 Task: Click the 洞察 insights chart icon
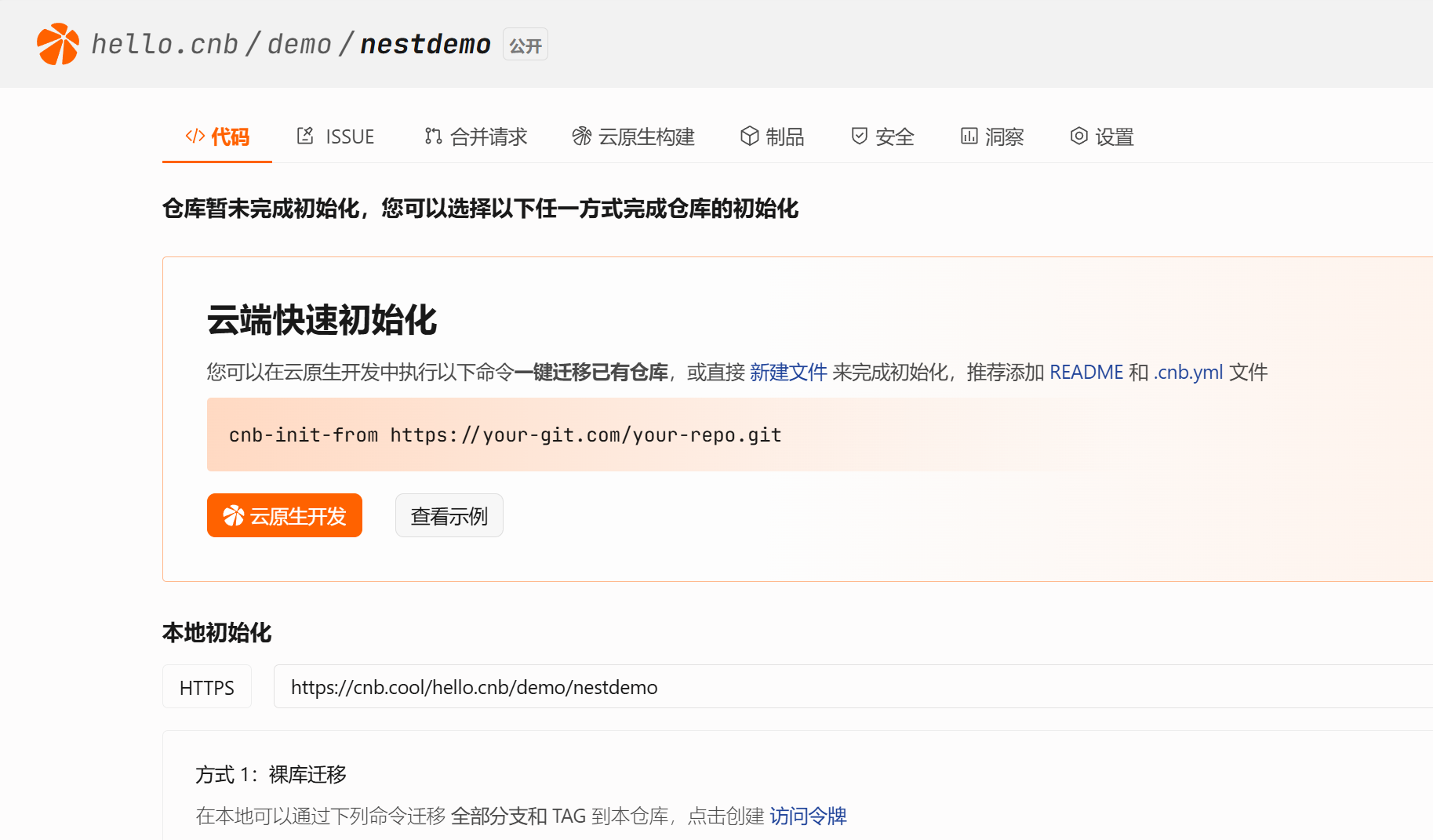(x=968, y=136)
